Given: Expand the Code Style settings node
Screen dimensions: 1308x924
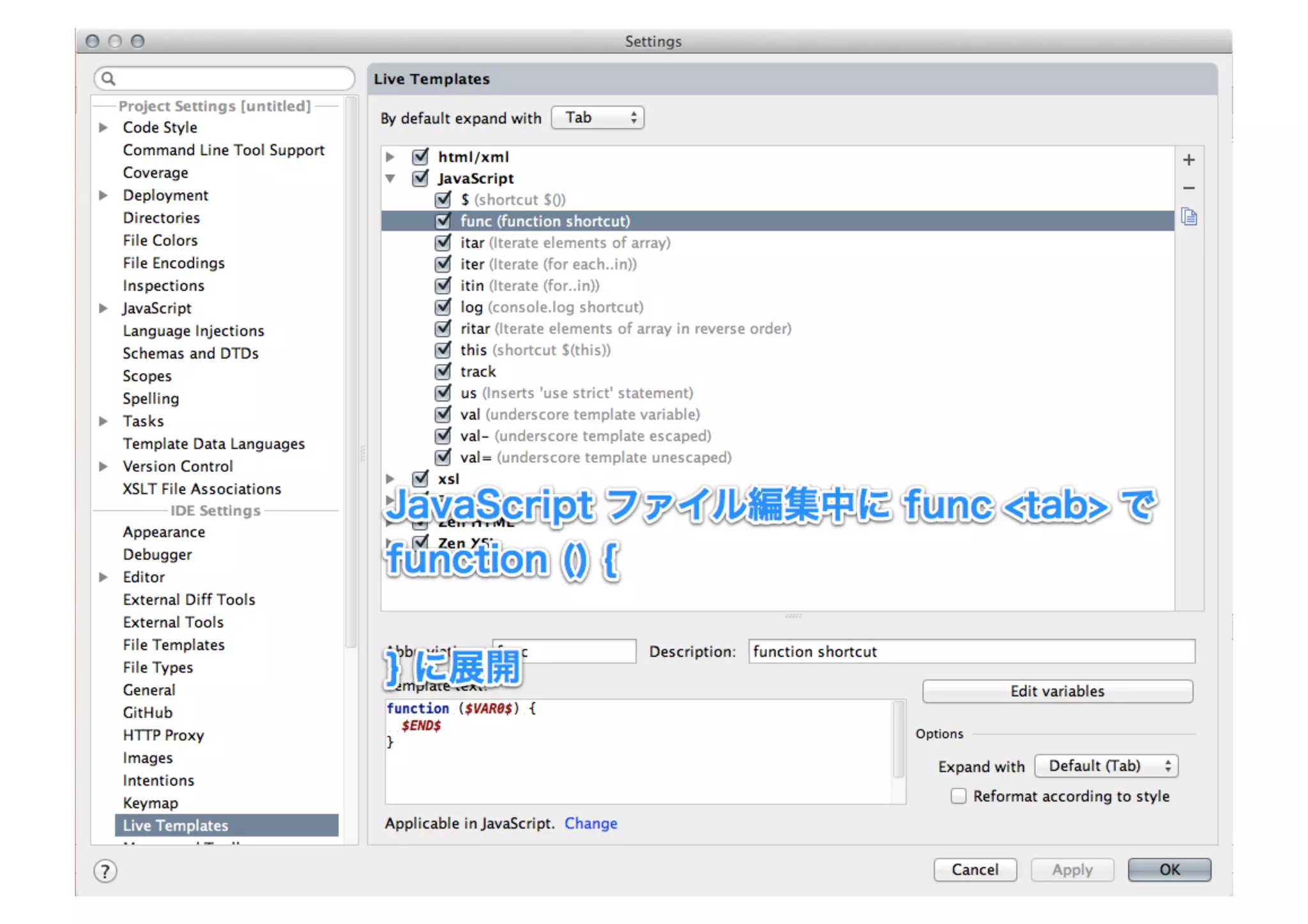Looking at the screenshot, I should [103, 128].
